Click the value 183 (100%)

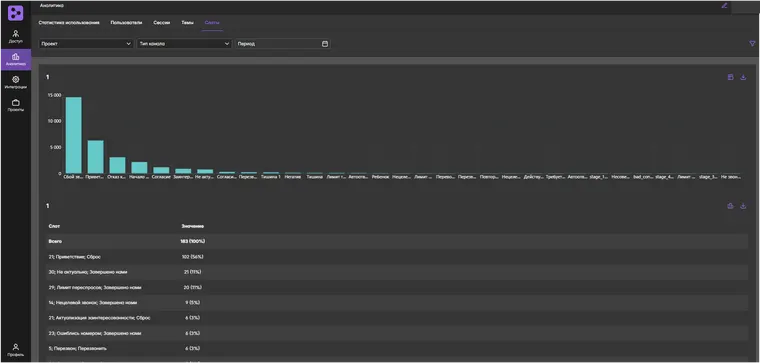193,241
